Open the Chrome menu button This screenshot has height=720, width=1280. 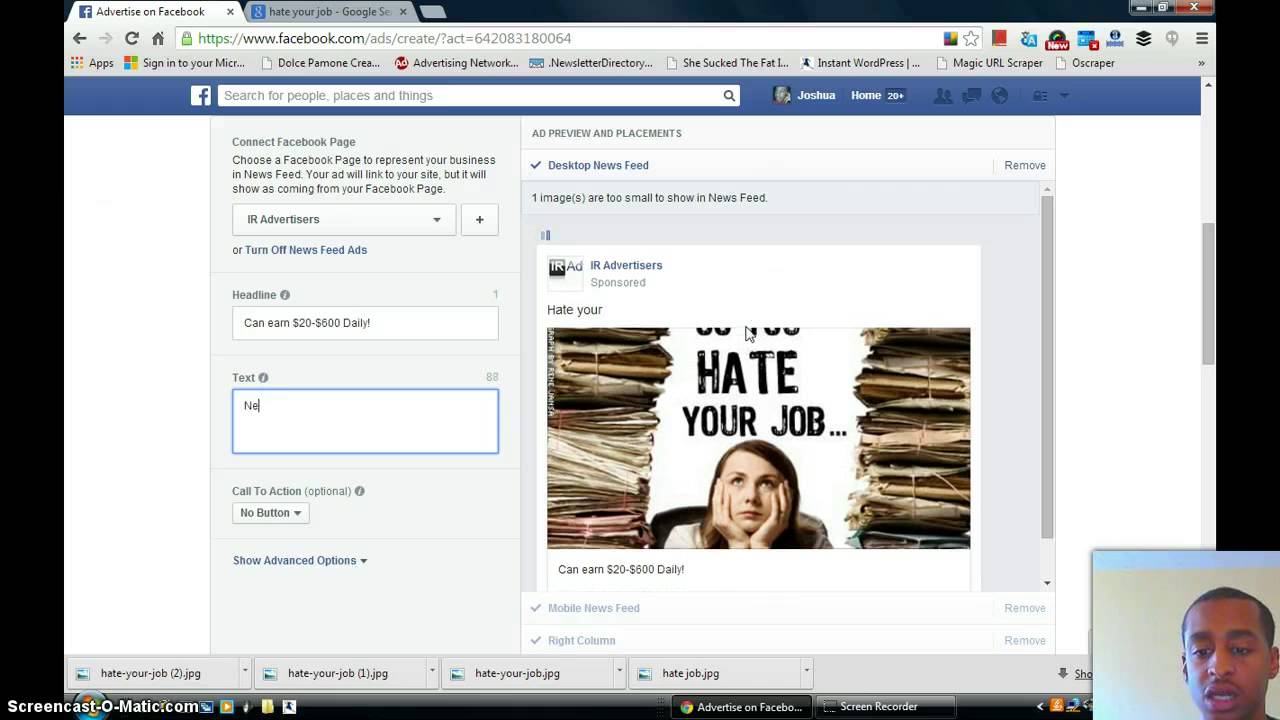[x=1202, y=38]
